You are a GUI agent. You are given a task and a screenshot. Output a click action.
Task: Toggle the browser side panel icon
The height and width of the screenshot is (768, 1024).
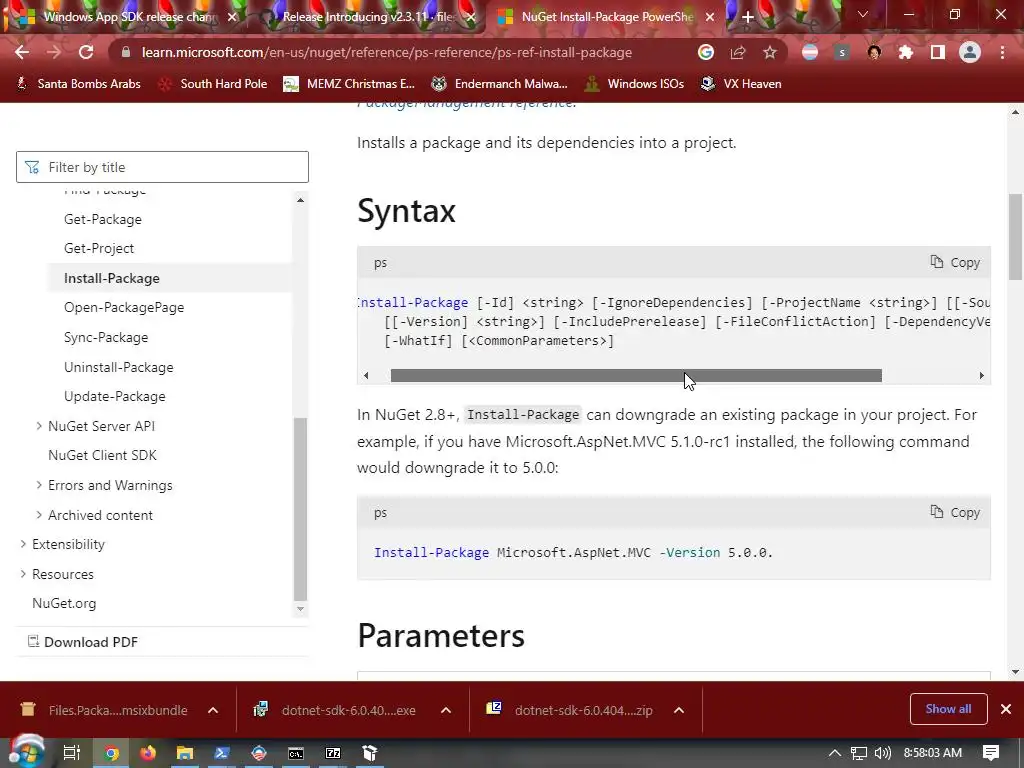pos(938,52)
